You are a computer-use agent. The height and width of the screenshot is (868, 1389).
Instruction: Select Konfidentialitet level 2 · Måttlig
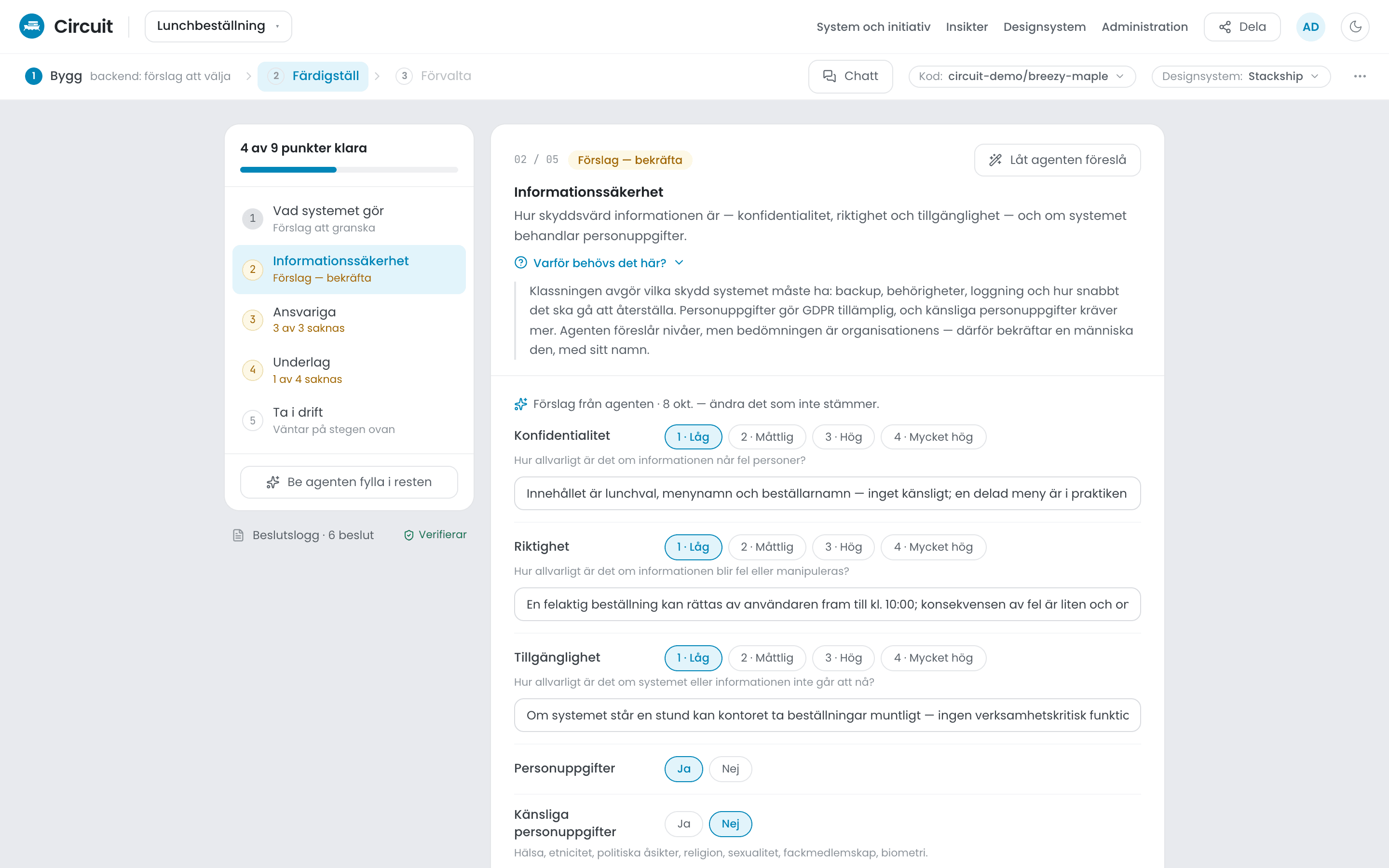coord(767,437)
